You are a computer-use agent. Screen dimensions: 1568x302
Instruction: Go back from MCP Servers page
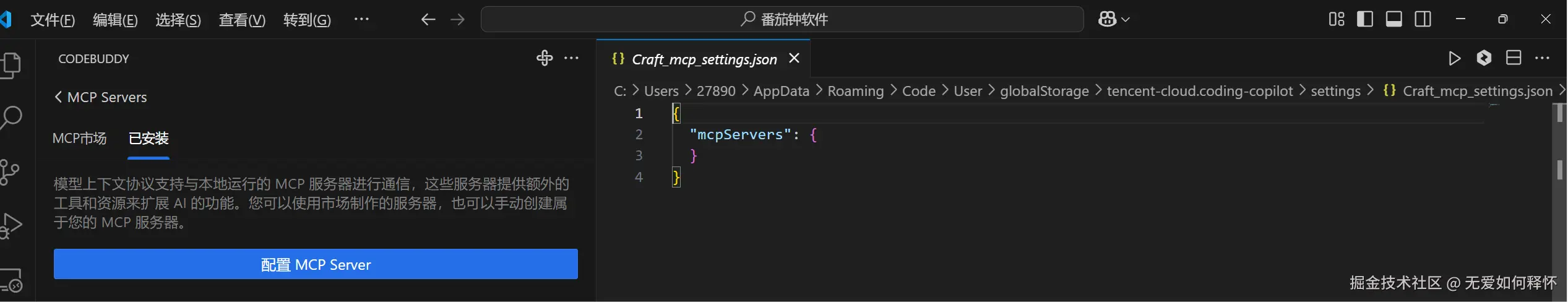click(58, 97)
